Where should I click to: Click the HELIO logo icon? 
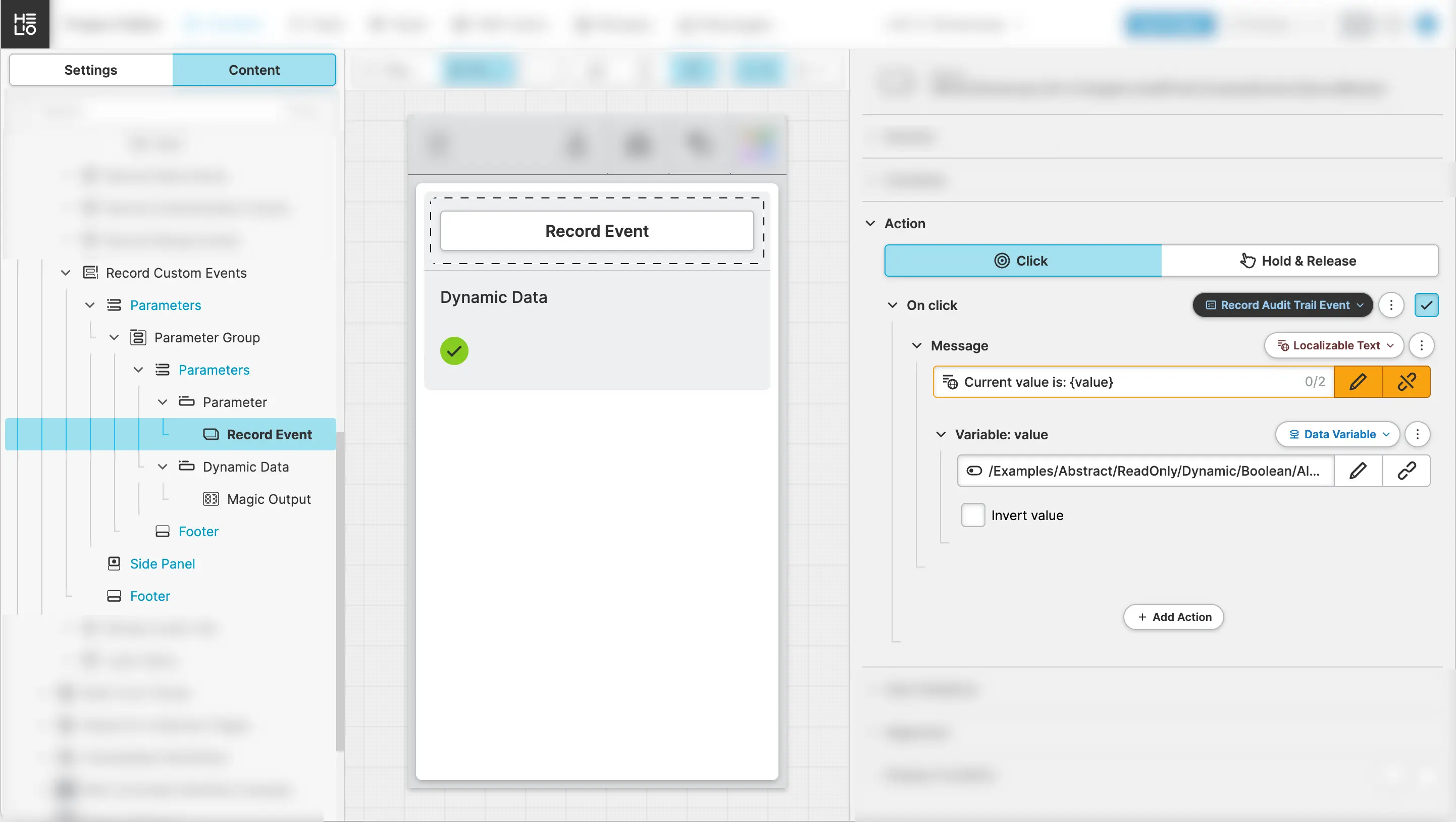(x=25, y=24)
